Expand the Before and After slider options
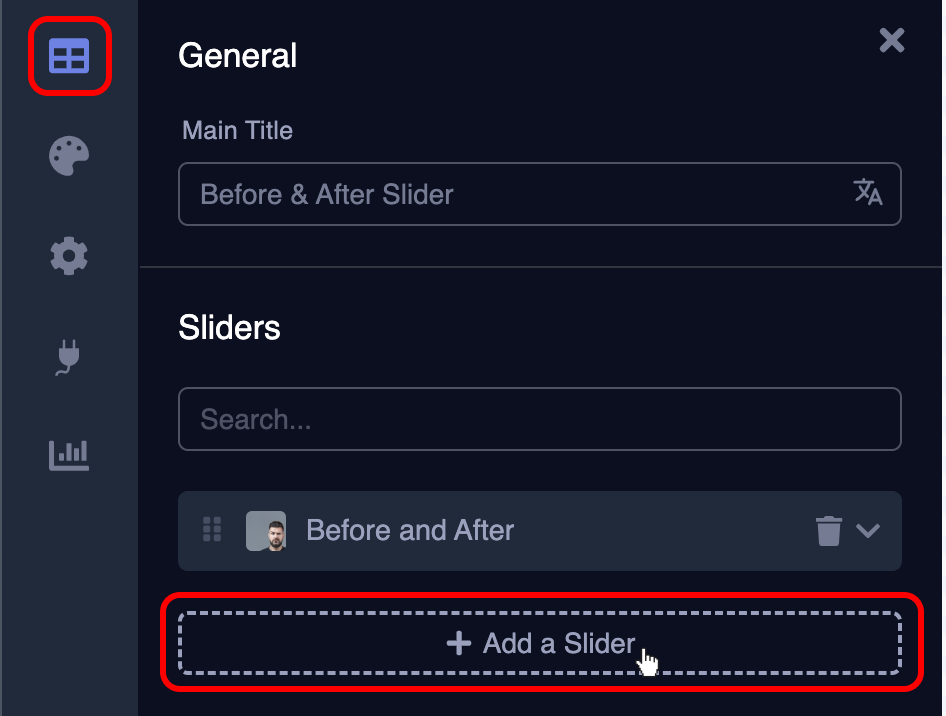This screenshot has width=946, height=716. tap(869, 531)
